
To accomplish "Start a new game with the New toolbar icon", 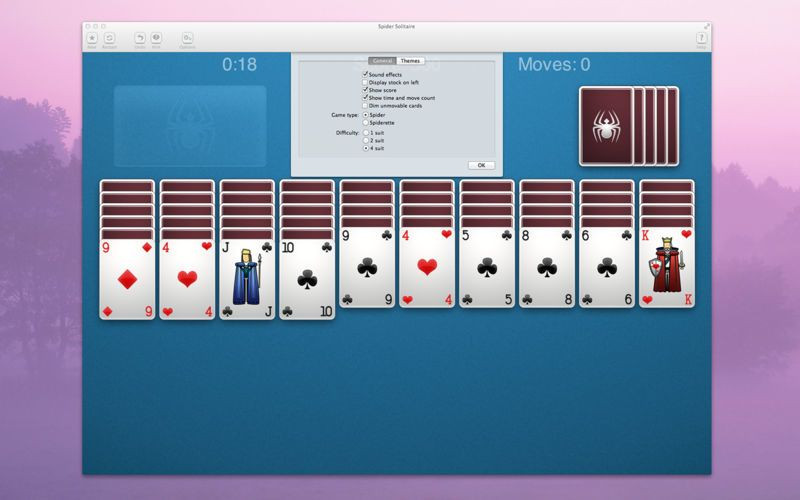I will click(92, 38).
